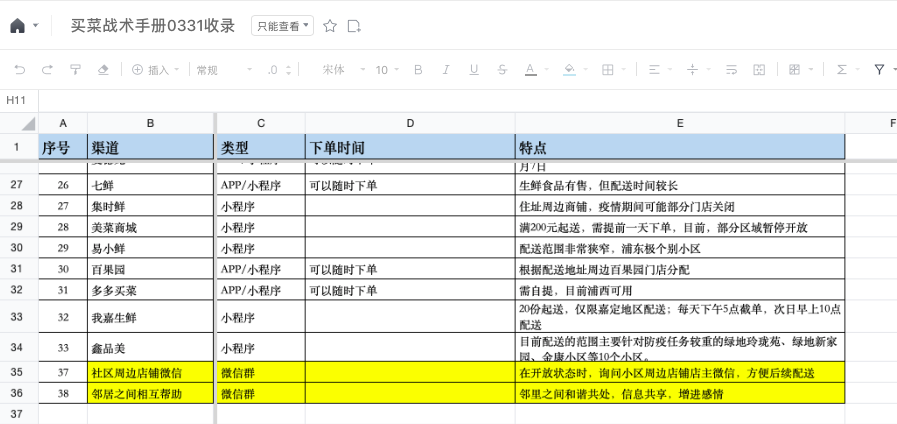This screenshot has width=897, height=424.
Task: Apply the font color
Action: 530,70
